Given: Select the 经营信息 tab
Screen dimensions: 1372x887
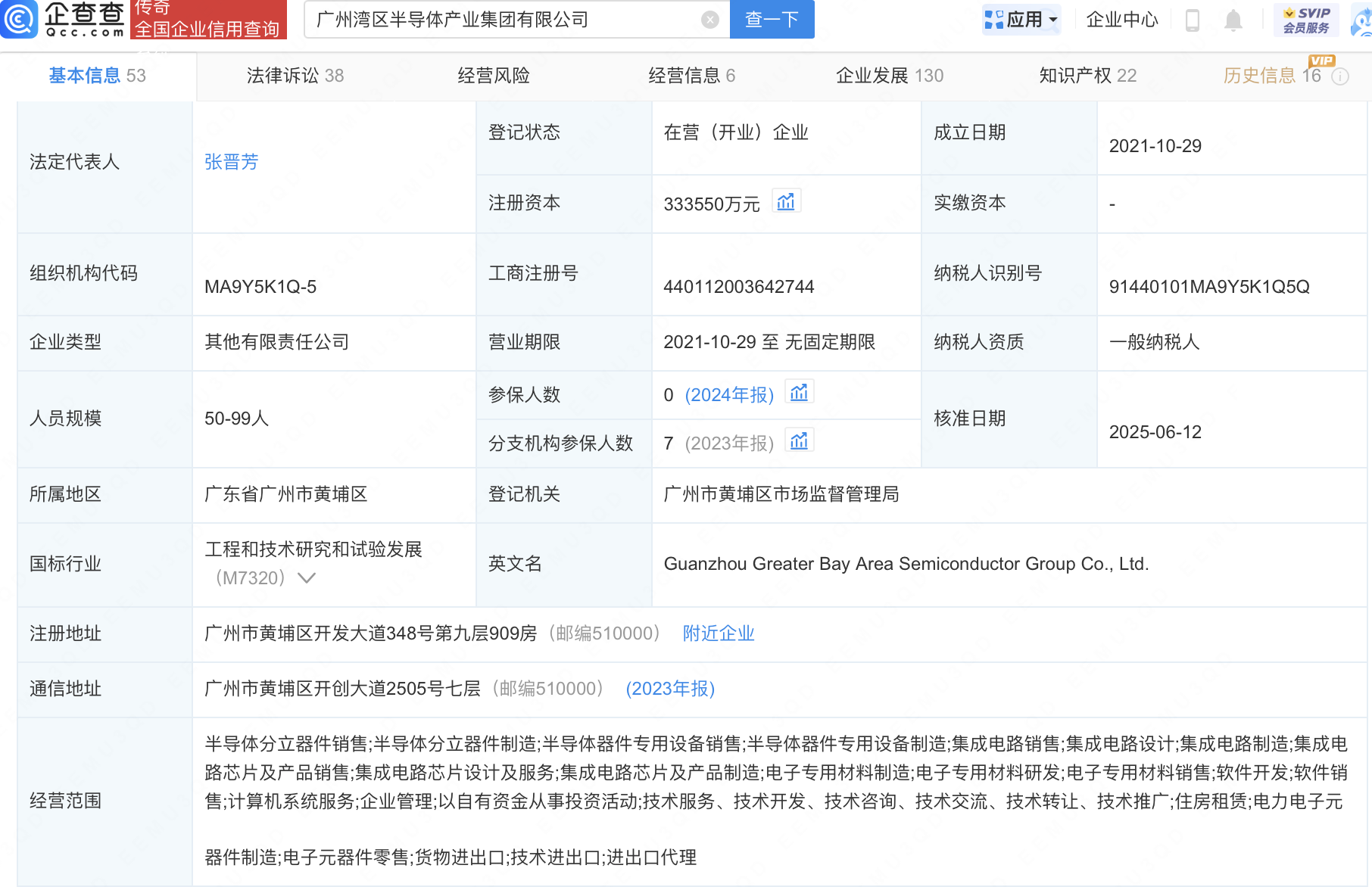Looking at the screenshot, I should pyautogui.click(x=692, y=76).
